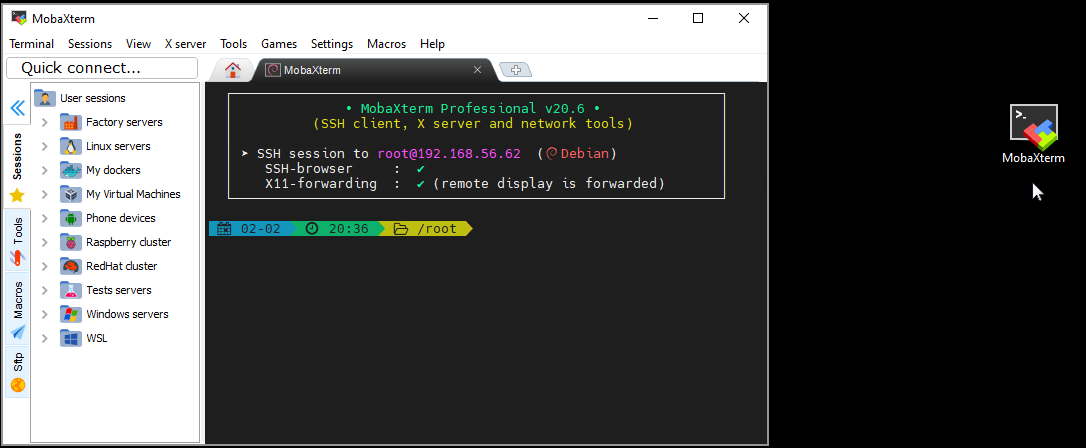This screenshot has width=1086, height=448.
Task: Close the MobaXterm session tab
Action: point(477,70)
